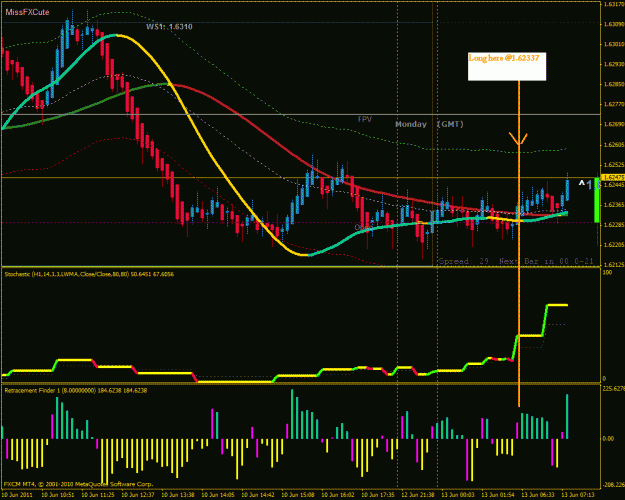Click the Retracement Finder 1 indicator title
Screen dimensions: 625x500
coord(76,391)
